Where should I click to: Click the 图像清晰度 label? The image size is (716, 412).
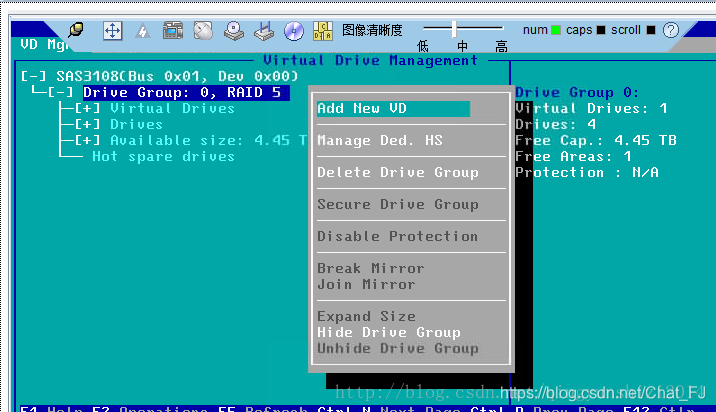click(372, 30)
